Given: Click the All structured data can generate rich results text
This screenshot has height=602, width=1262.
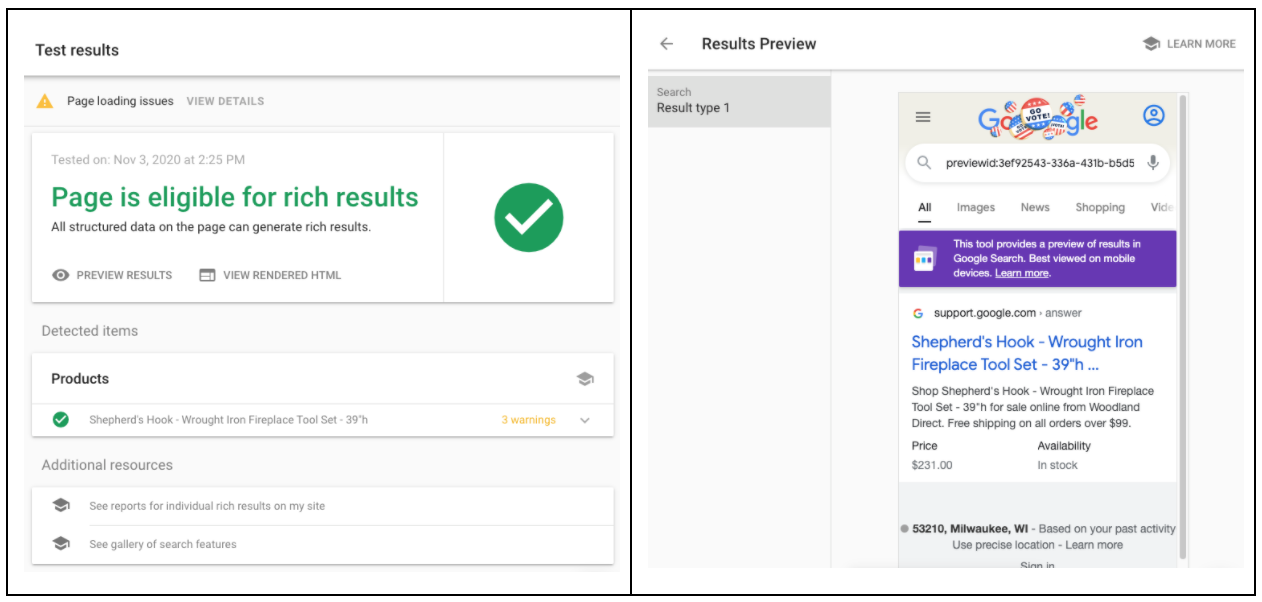Looking at the screenshot, I should (211, 227).
